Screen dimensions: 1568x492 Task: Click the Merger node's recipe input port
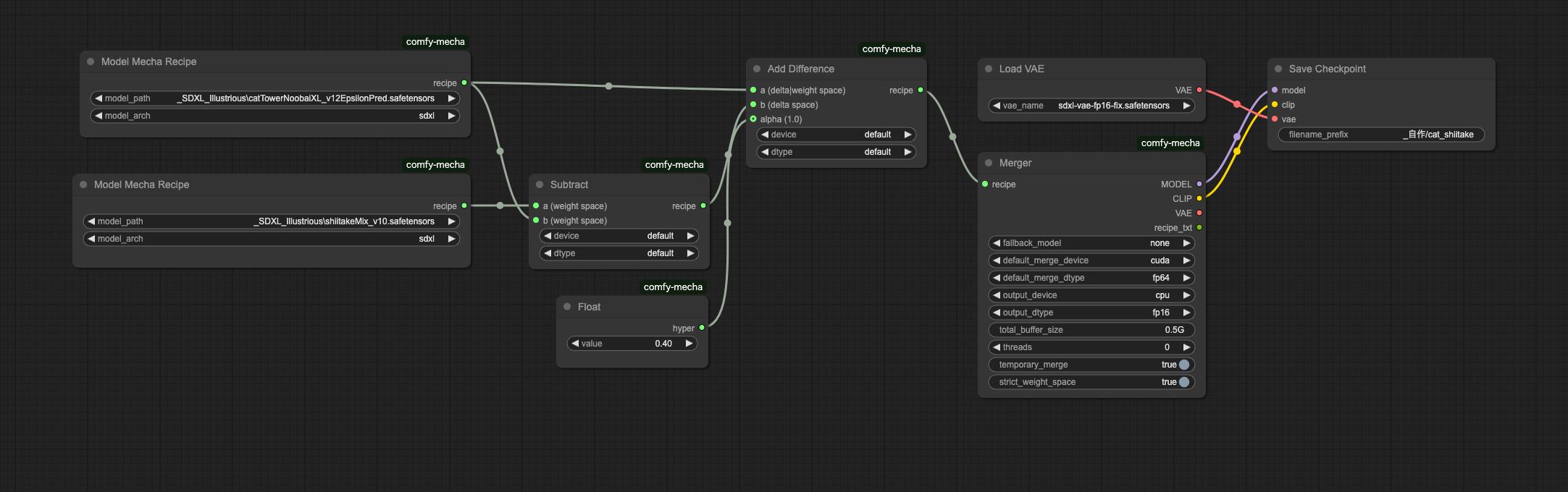point(985,184)
